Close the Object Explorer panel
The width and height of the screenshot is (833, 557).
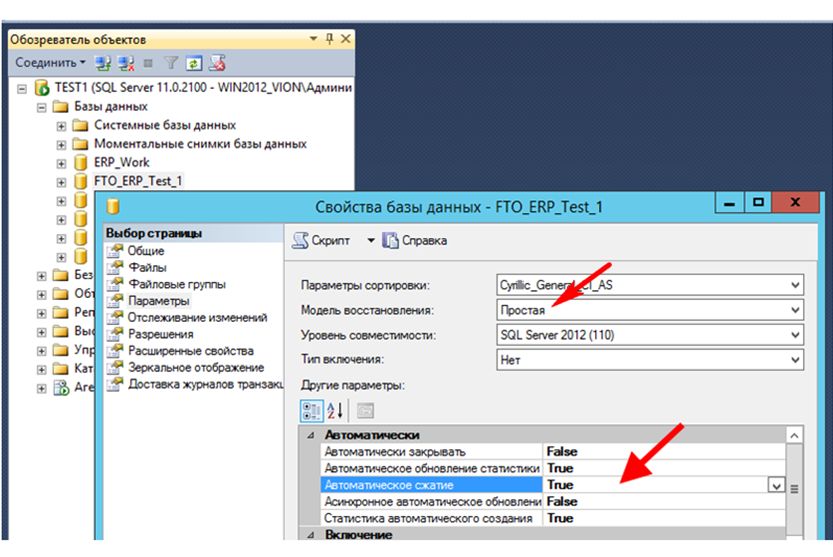[346, 38]
